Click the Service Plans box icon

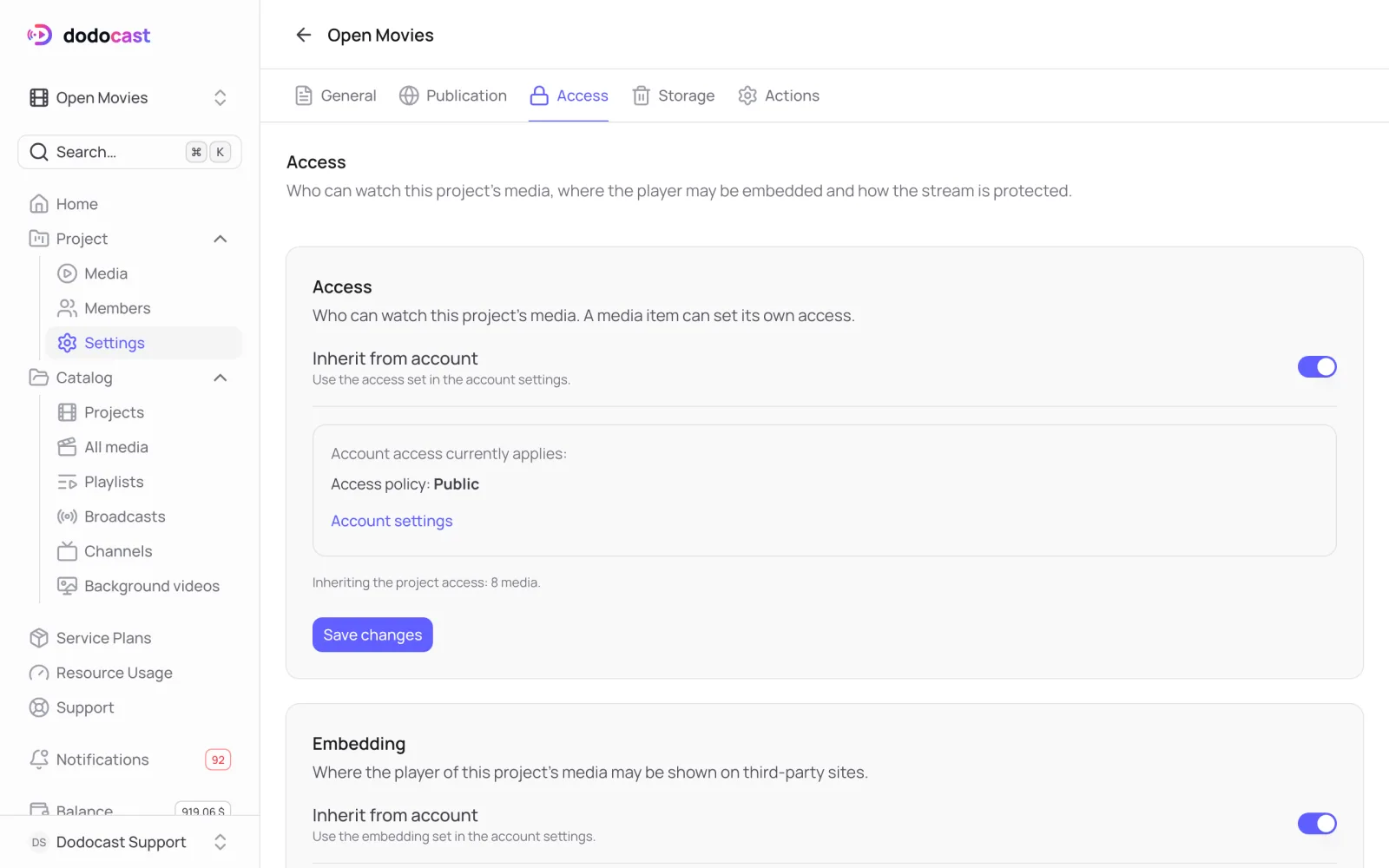[39, 638]
